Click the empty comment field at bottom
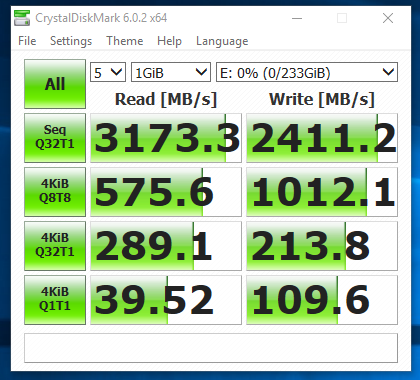This screenshot has height=380, width=420. 211,348
